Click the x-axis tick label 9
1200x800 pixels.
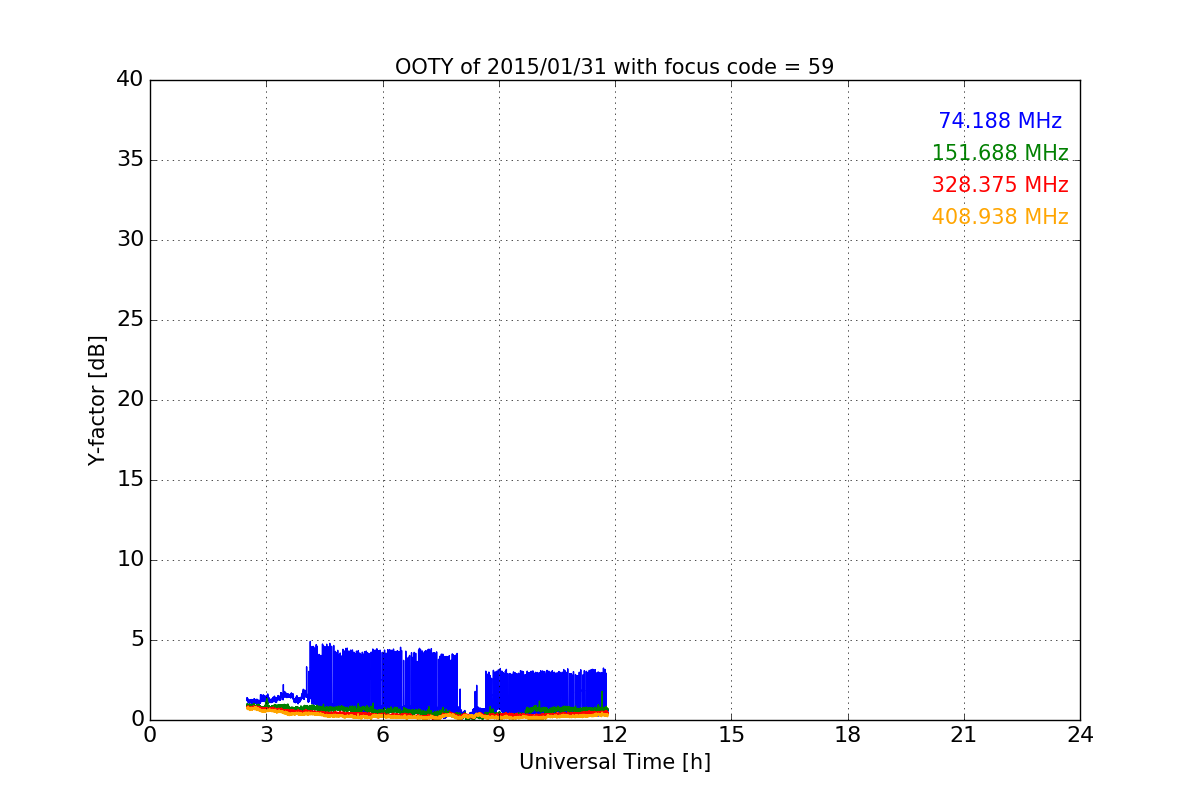click(499, 735)
